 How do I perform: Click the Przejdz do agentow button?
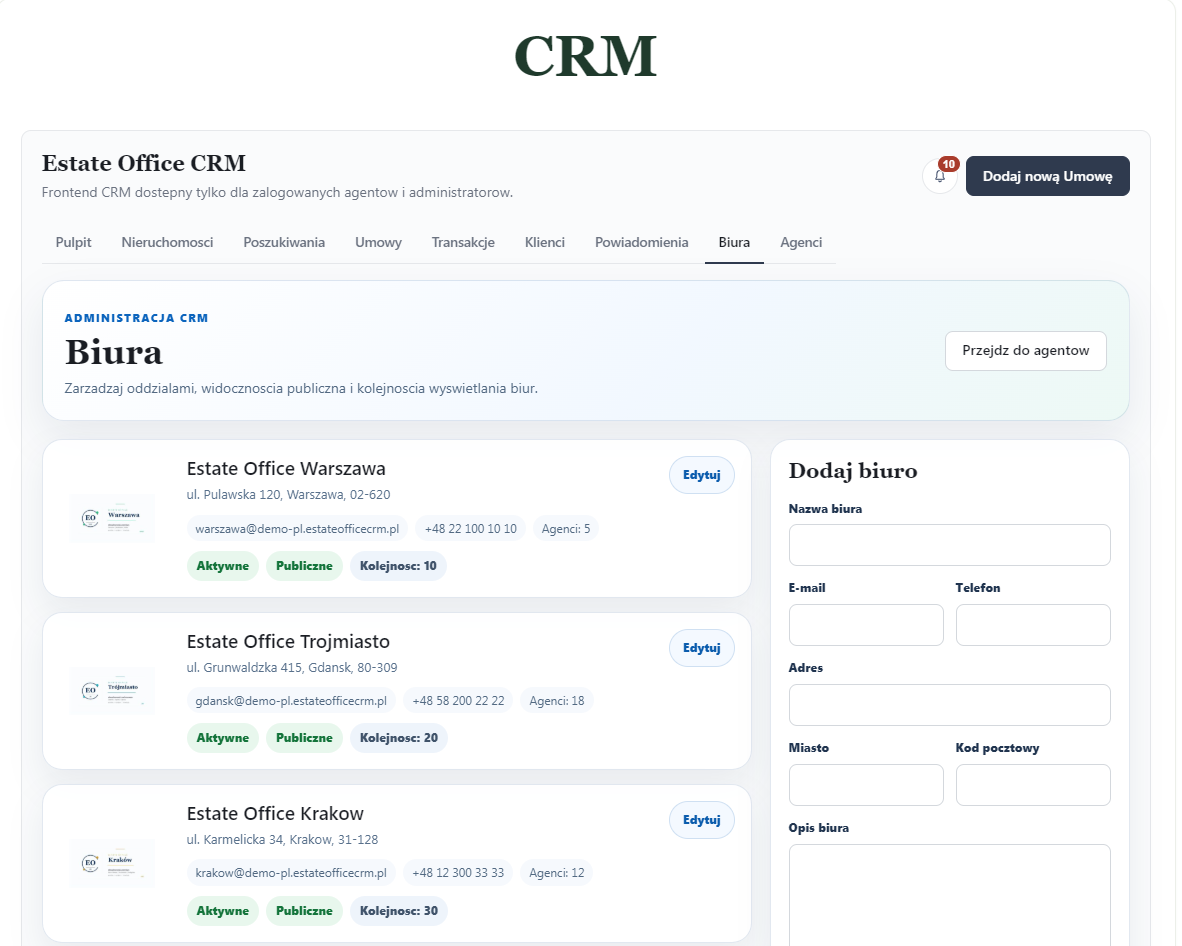coord(1025,351)
